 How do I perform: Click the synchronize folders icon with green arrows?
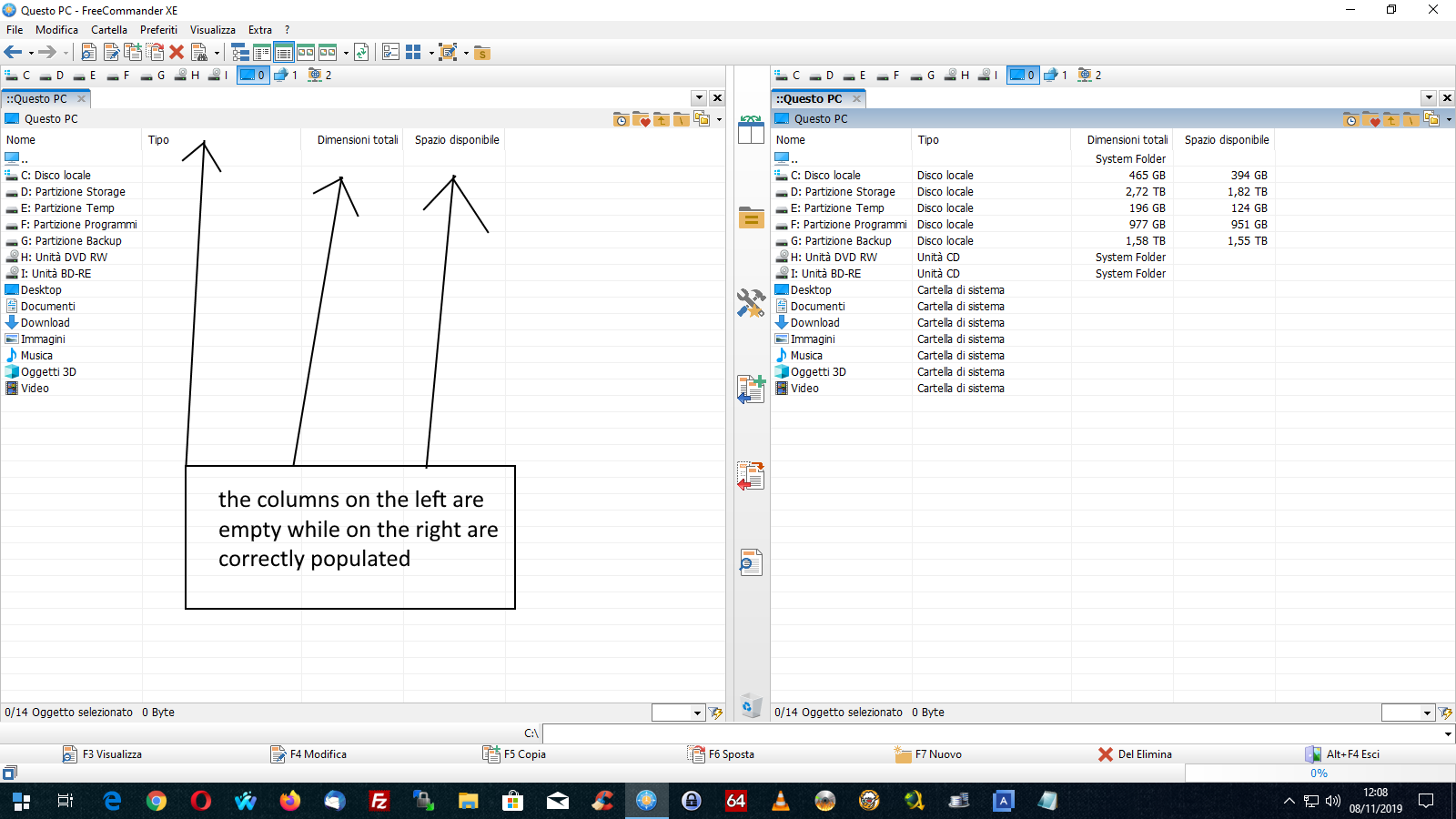click(x=361, y=53)
